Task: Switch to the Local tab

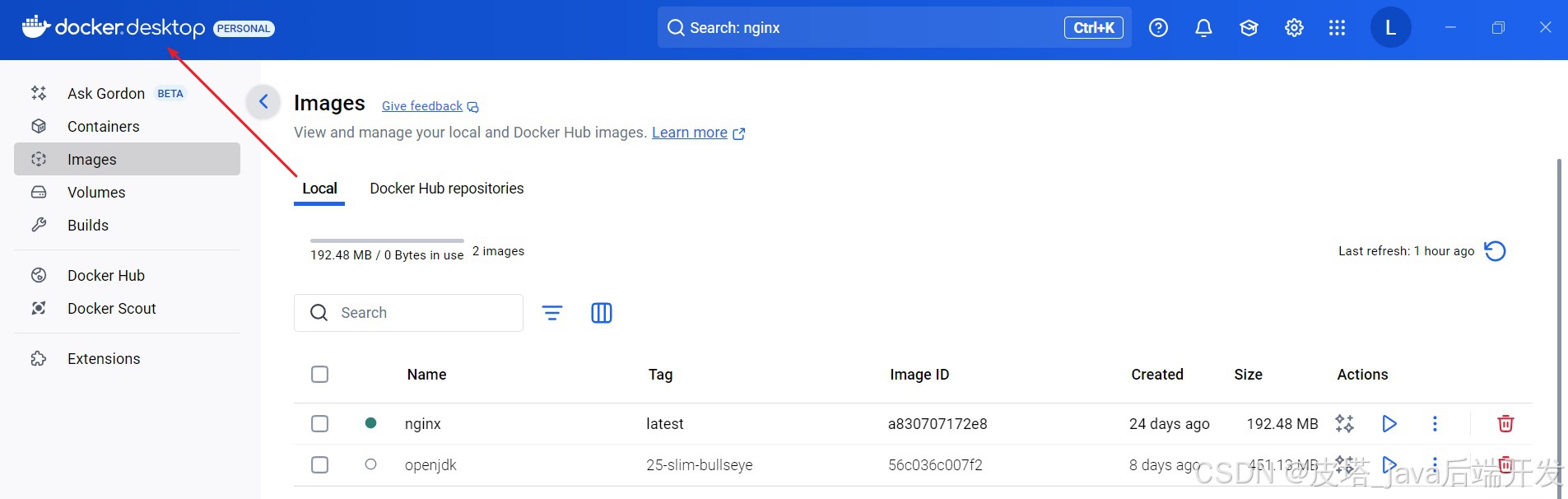Action: coord(319,189)
